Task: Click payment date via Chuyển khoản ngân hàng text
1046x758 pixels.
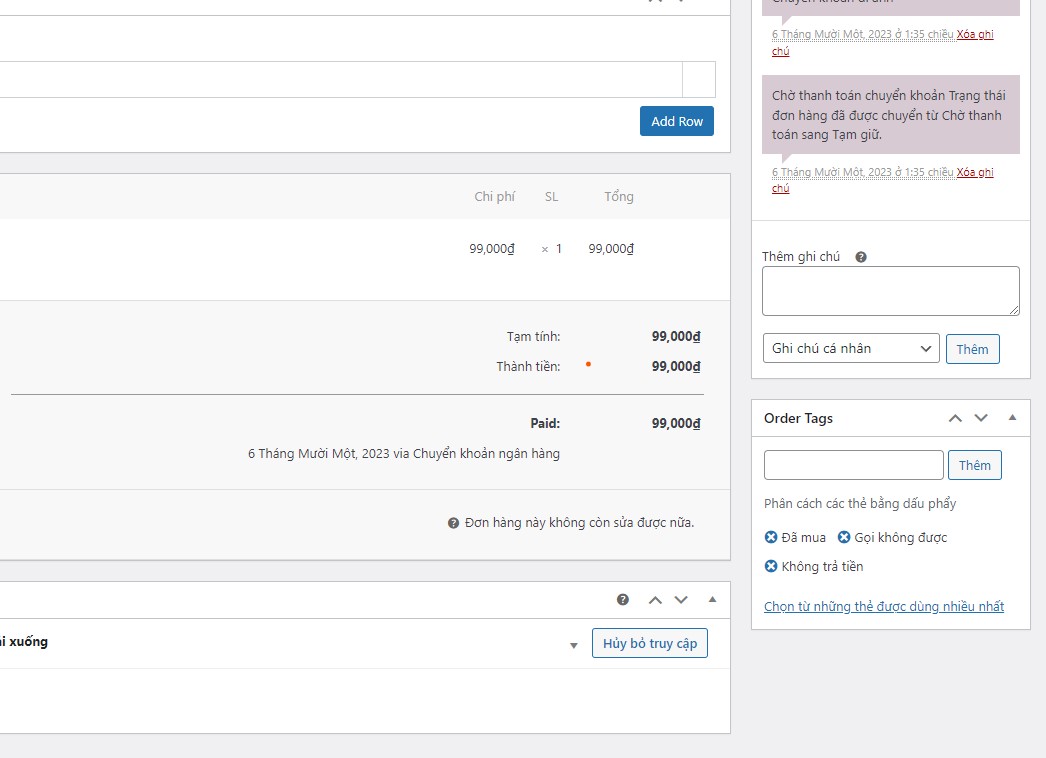Action: (404, 454)
